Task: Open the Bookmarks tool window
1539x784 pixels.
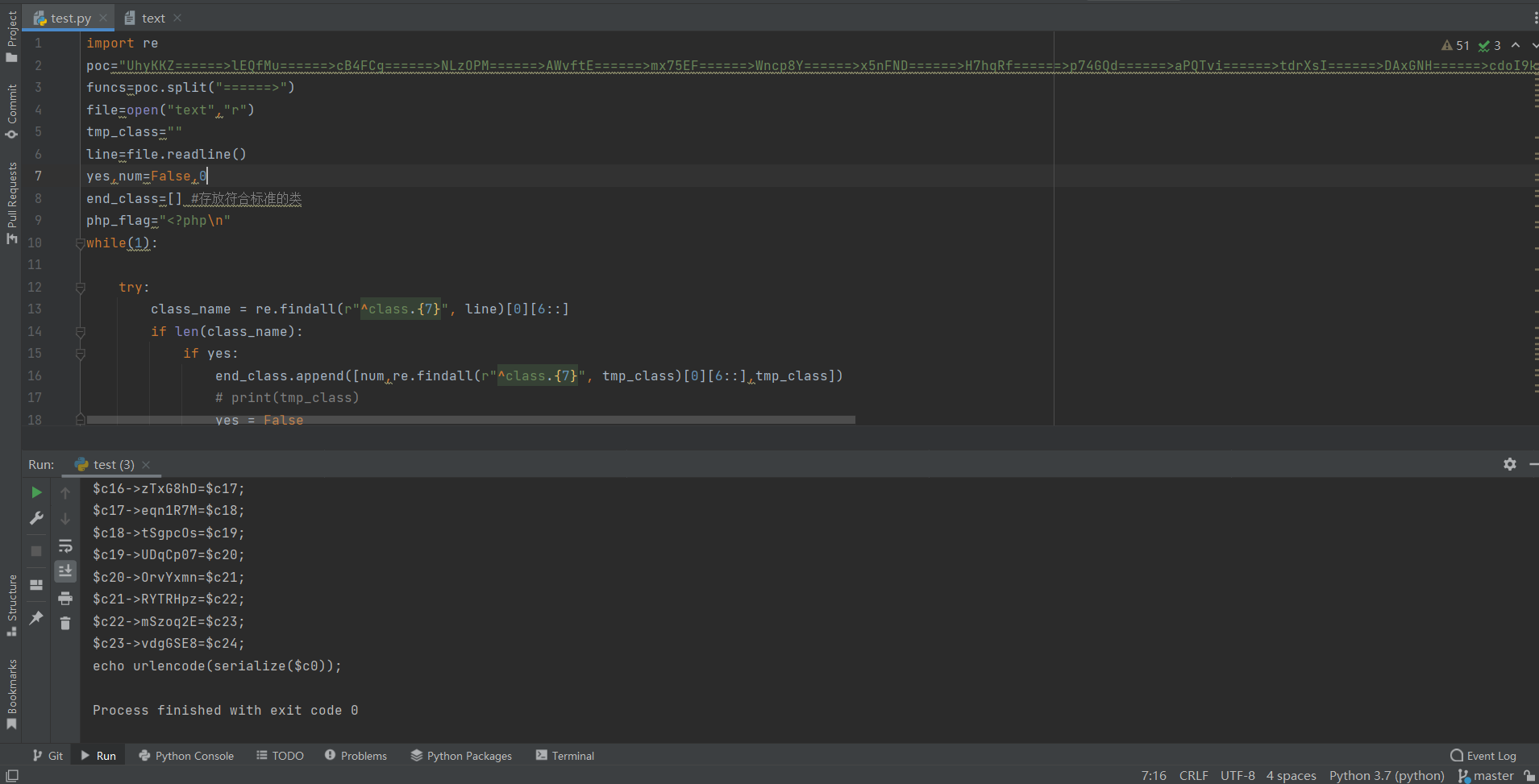Action: point(11,695)
